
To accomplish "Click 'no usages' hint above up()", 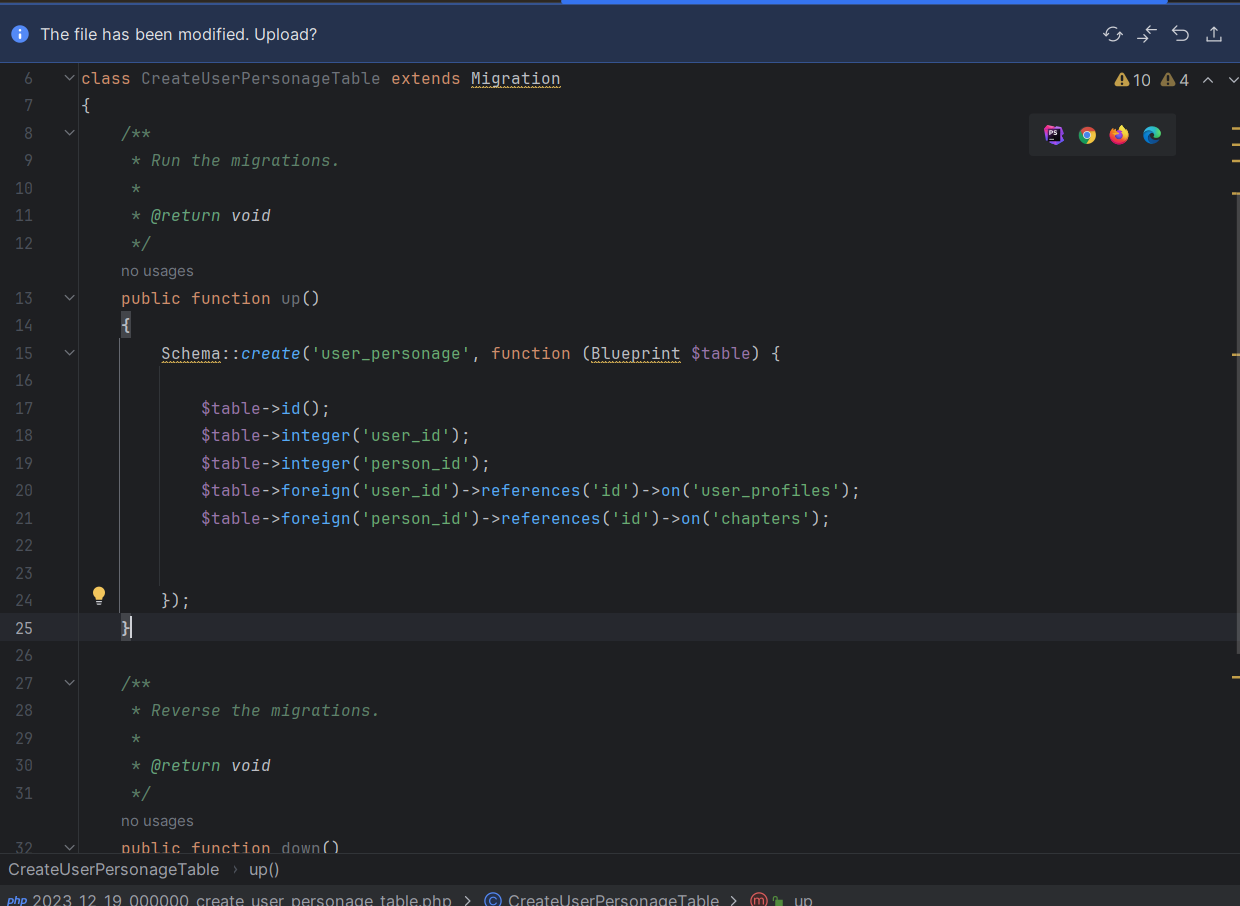I will pyautogui.click(x=157, y=271).
